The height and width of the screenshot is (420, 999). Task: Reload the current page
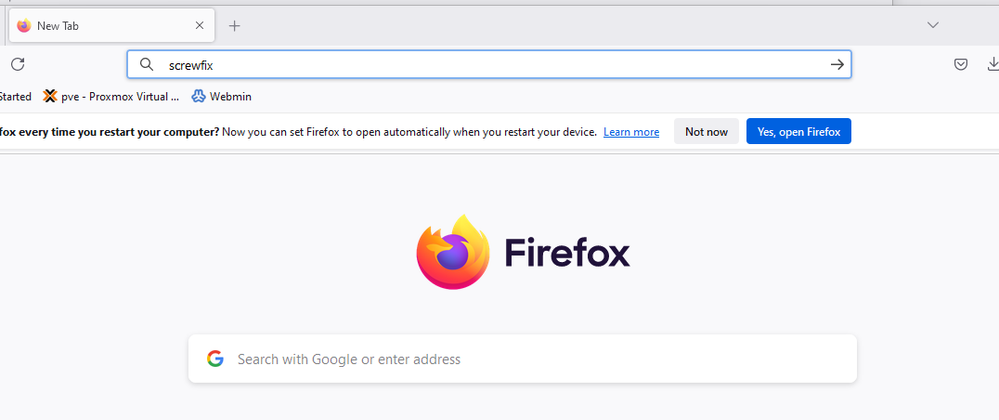pyautogui.click(x=17, y=65)
